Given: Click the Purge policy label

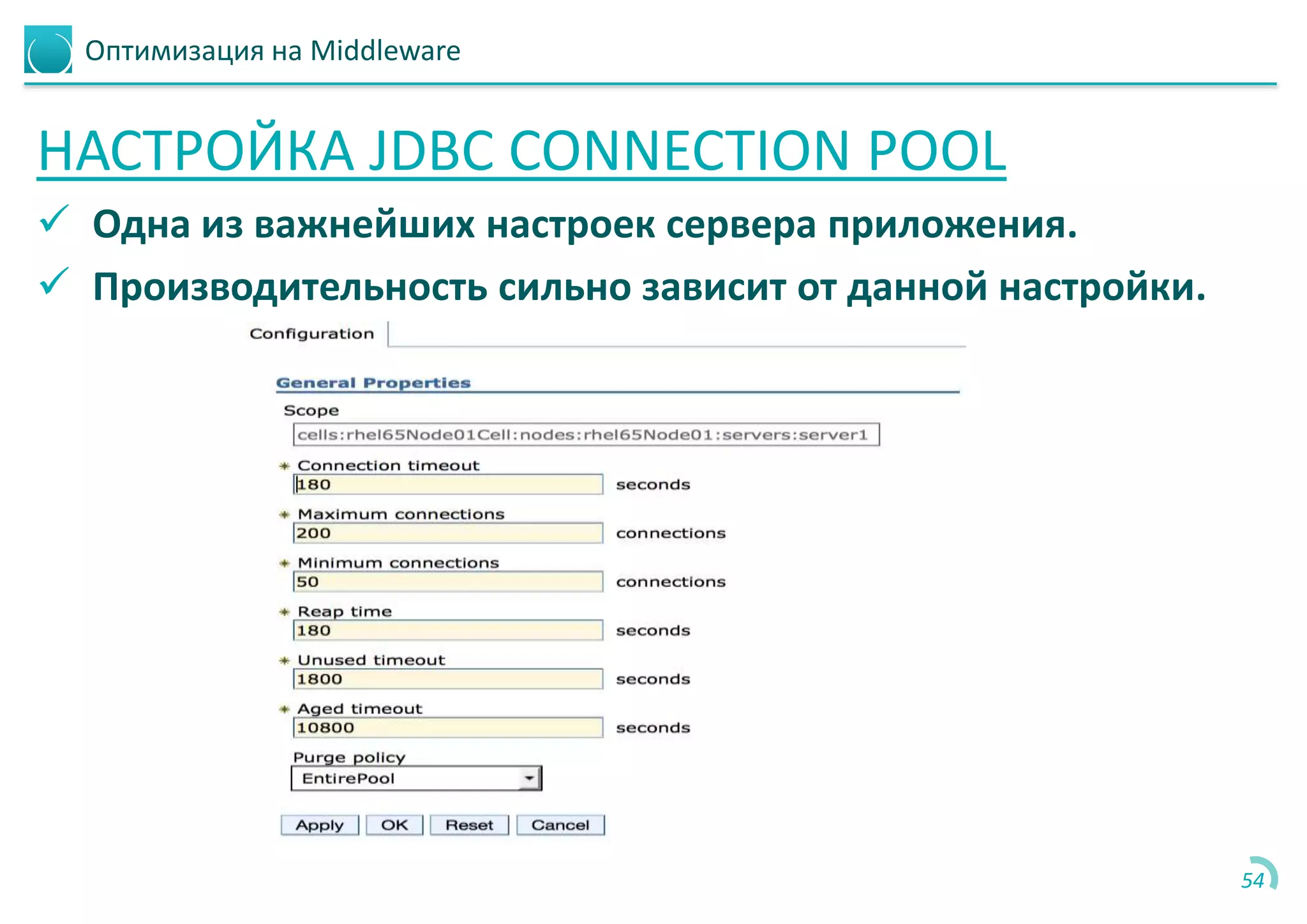Looking at the screenshot, I should coord(349,757).
